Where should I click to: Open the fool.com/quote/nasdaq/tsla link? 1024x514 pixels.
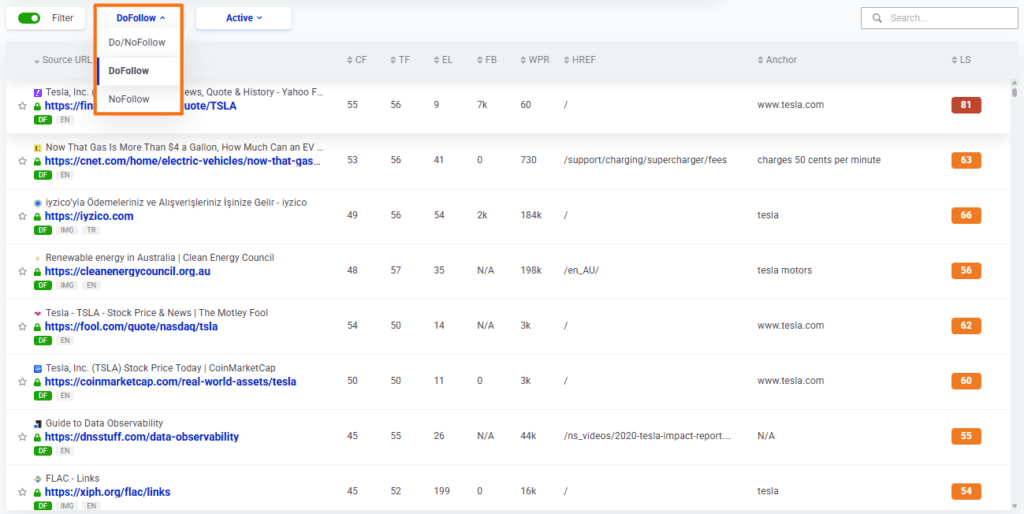point(131,326)
